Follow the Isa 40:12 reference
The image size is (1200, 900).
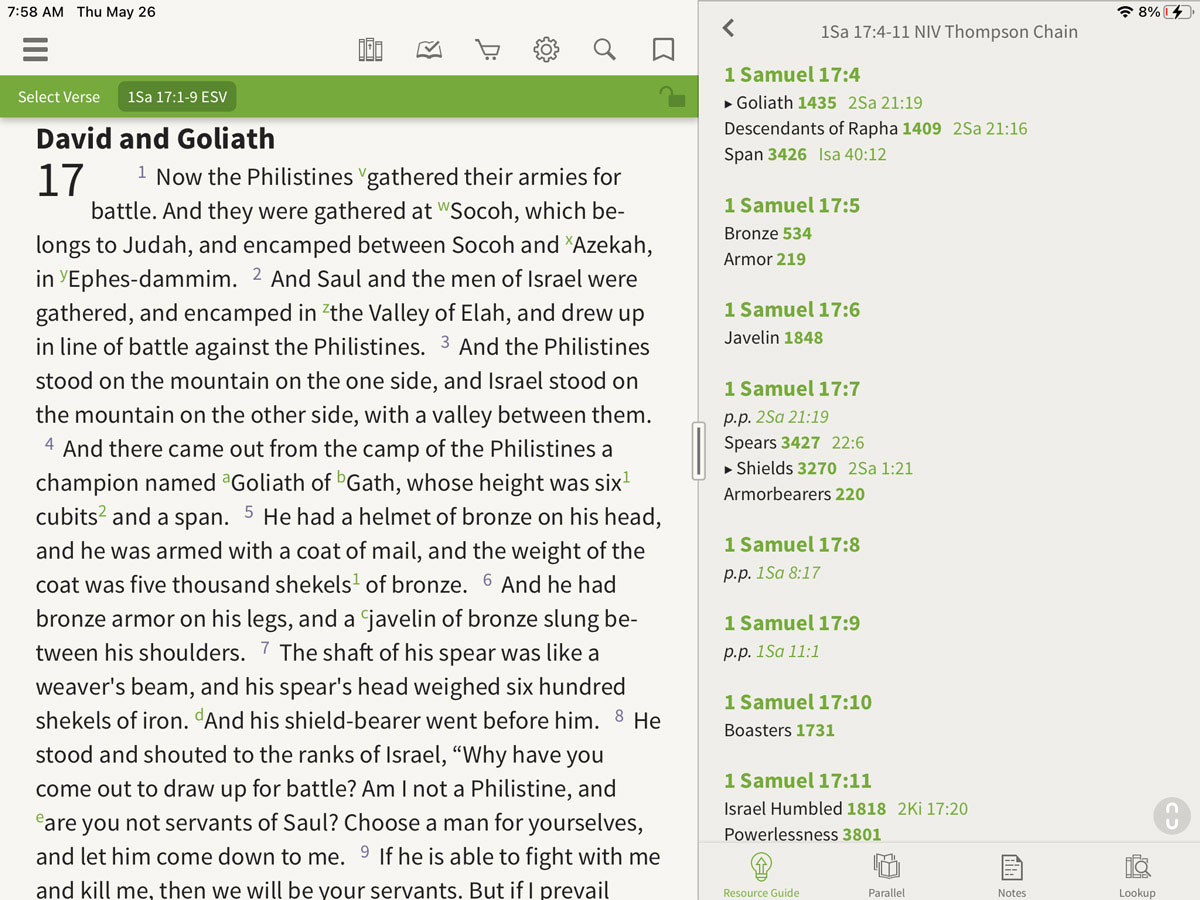coord(852,154)
